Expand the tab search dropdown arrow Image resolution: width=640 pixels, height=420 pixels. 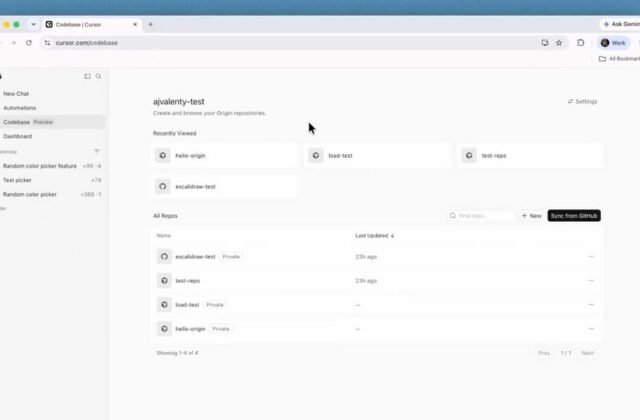click(33, 24)
